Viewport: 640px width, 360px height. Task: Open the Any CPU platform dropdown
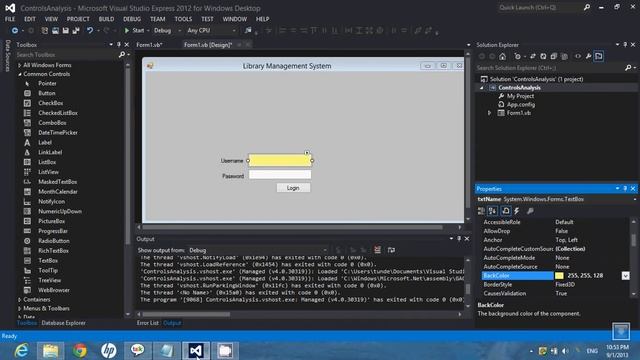pos(234,31)
